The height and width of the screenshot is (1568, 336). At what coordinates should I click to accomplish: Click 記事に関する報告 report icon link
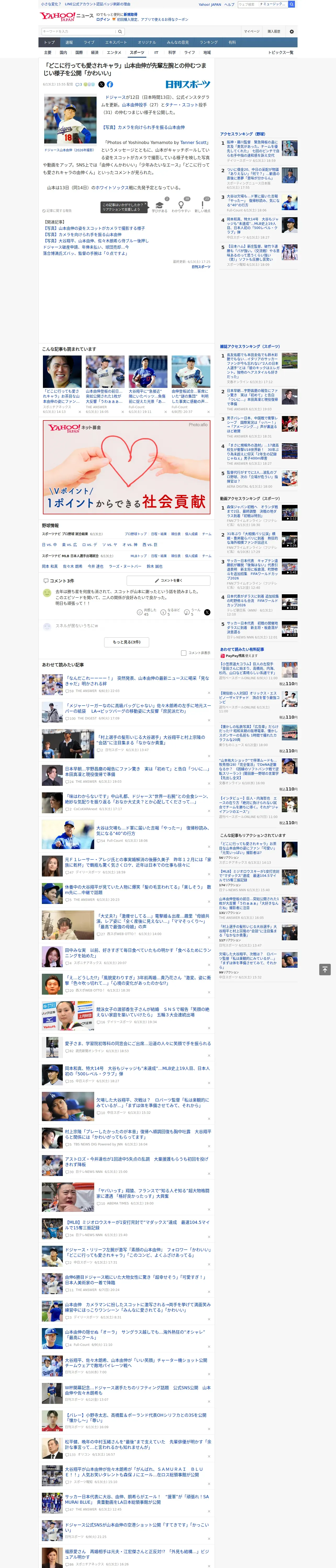[x=57, y=211]
